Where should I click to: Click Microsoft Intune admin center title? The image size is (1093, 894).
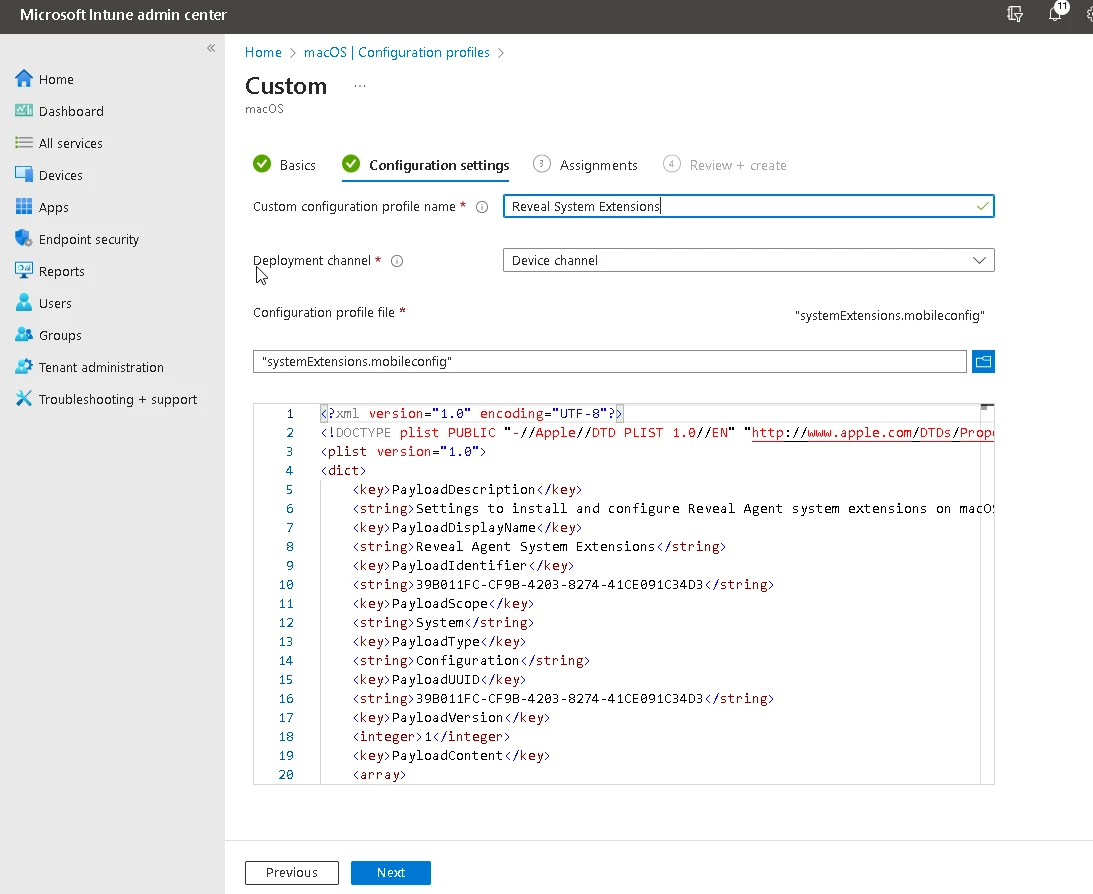[123, 15]
